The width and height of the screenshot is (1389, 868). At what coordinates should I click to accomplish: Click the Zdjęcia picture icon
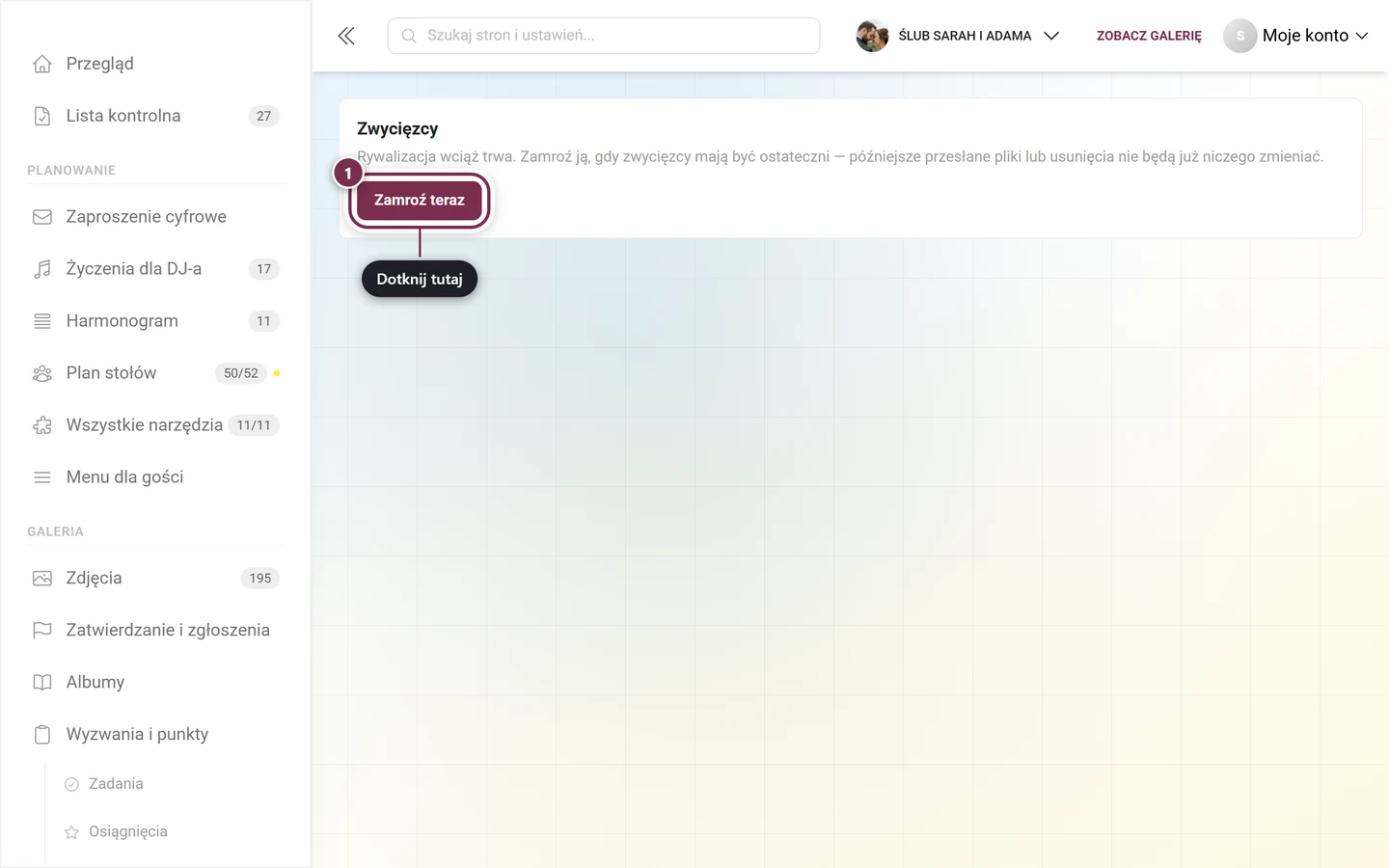click(42, 579)
